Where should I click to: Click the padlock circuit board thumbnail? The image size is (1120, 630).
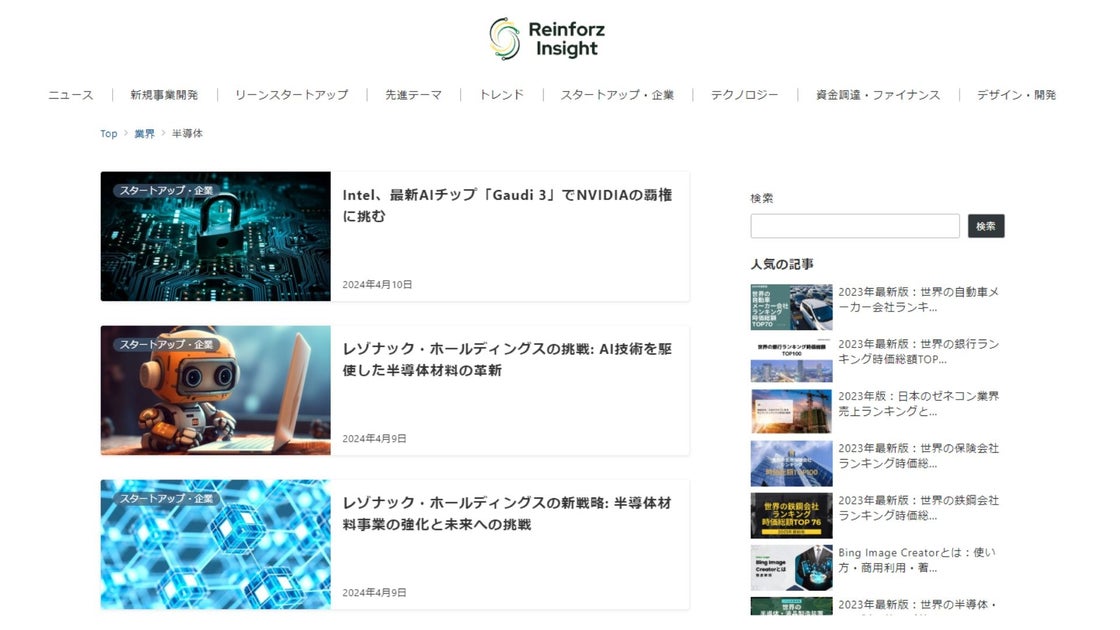[216, 236]
